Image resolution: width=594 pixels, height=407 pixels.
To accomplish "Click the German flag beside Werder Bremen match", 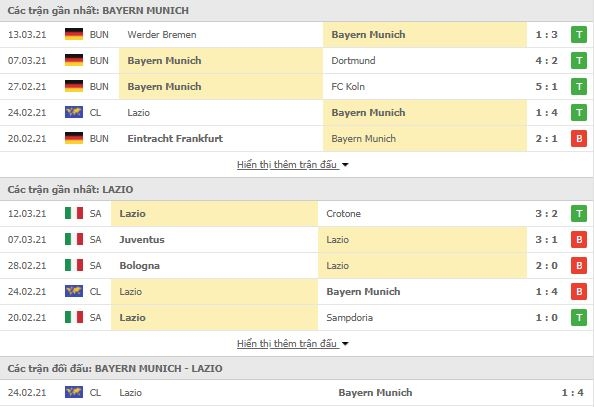I will (74, 34).
